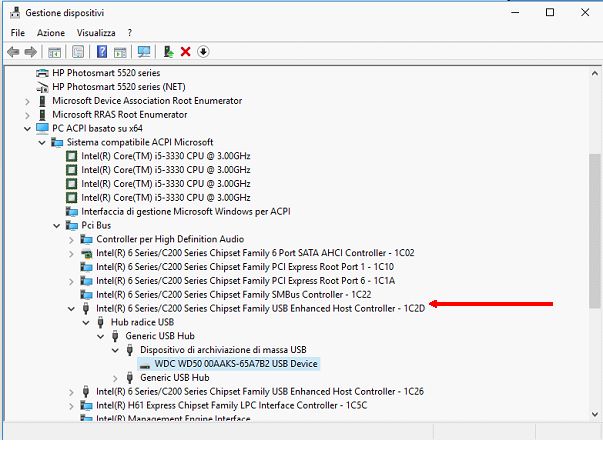Minimize the Gestione dispositivi window
Image resolution: width=603 pixels, height=474 pixels.
[515, 12]
